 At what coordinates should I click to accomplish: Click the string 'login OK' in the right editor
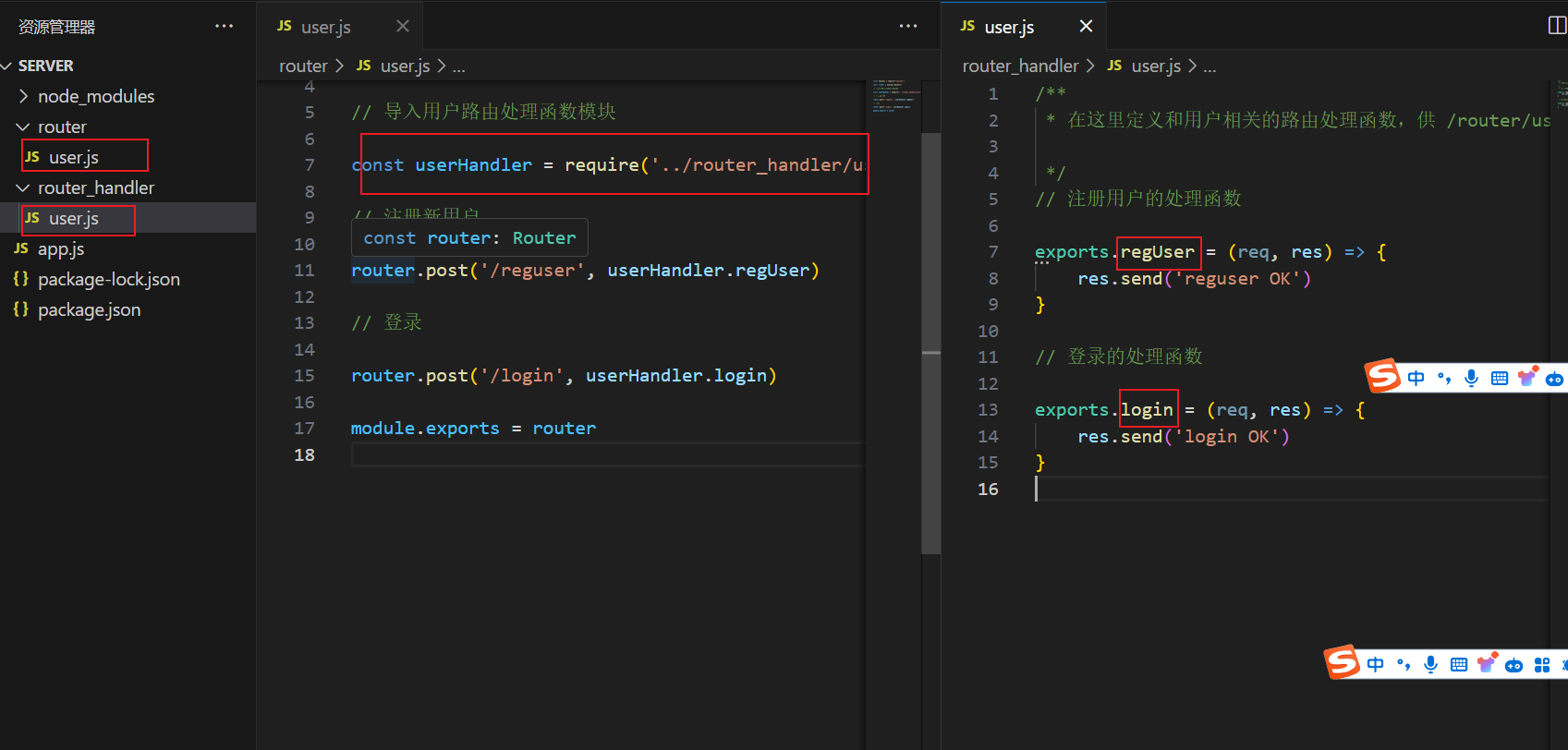click(x=1226, y=436)
